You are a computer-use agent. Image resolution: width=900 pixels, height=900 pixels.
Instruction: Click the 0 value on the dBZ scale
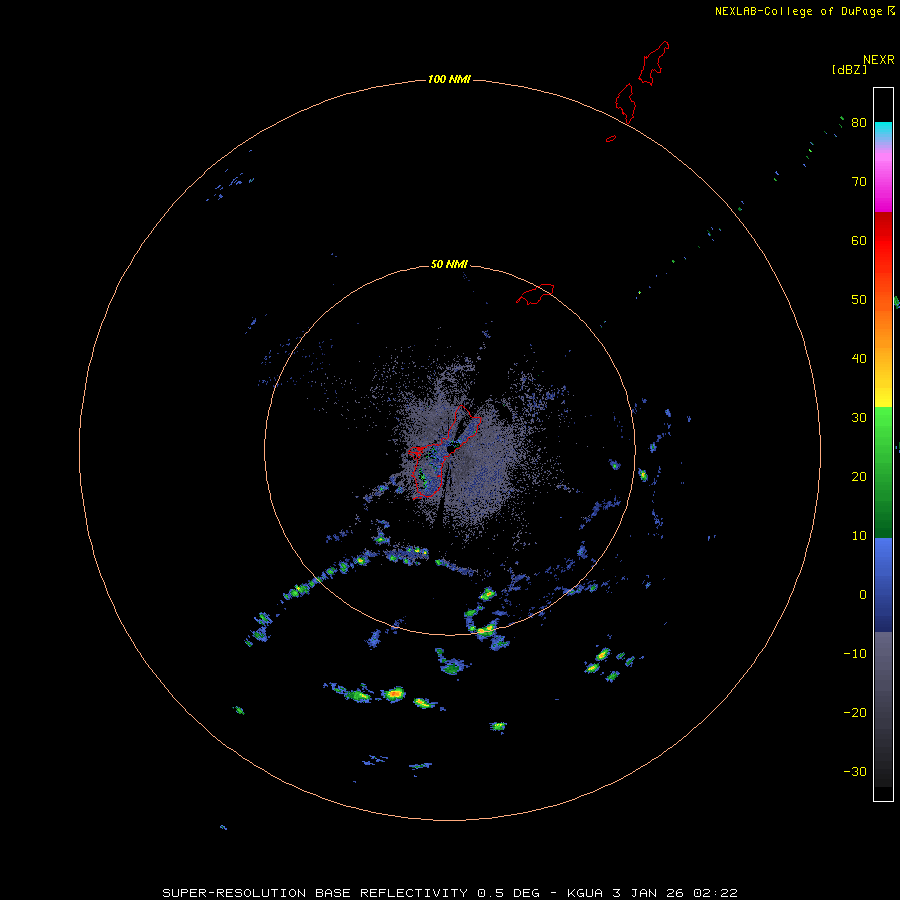pos(863,595)
